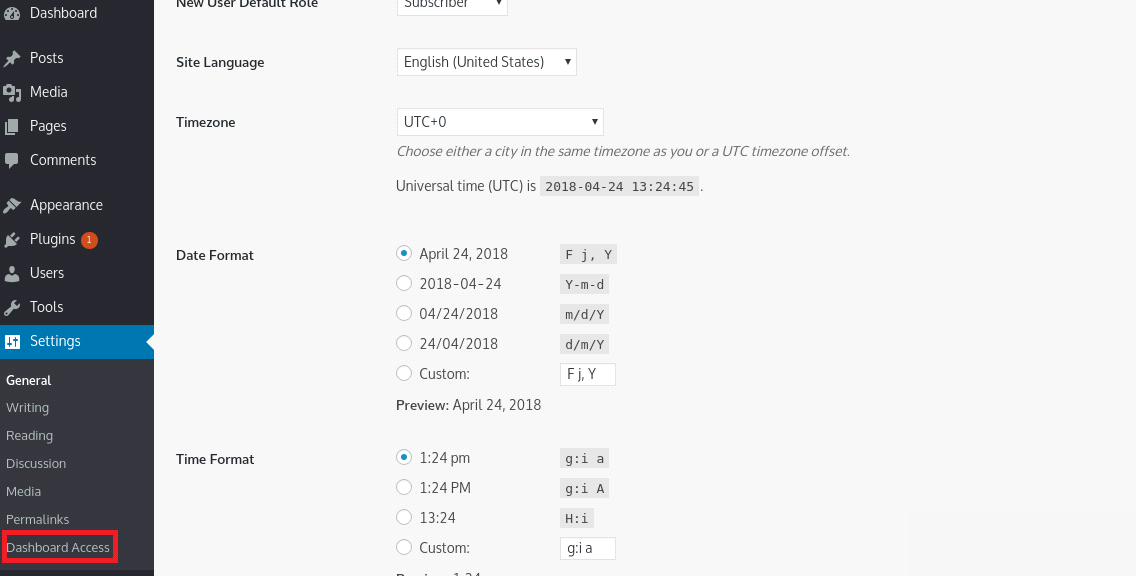Select the Settings gear icon
This screenshot has width=1136, height=576.
[x=12, y=341]
